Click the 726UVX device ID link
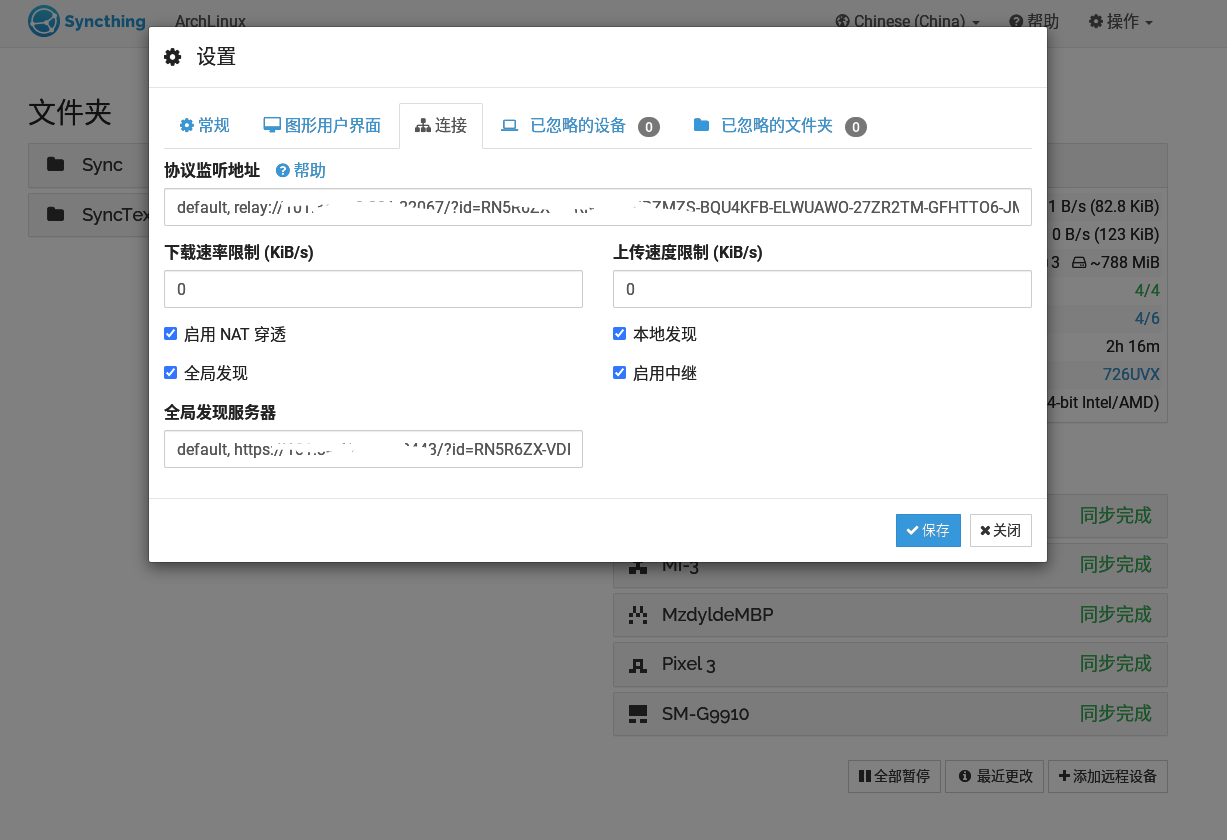 1131,375
